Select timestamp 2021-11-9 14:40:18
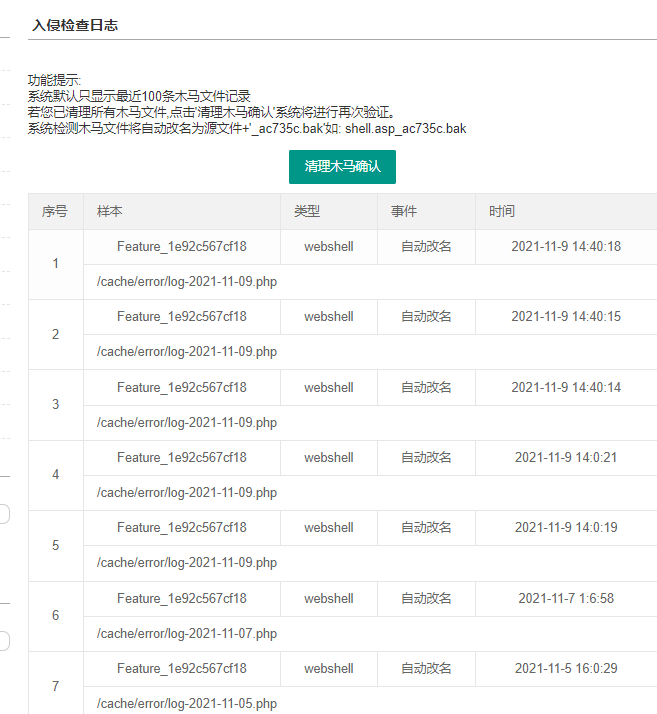The image size is (657, 714). coord(566,247)
